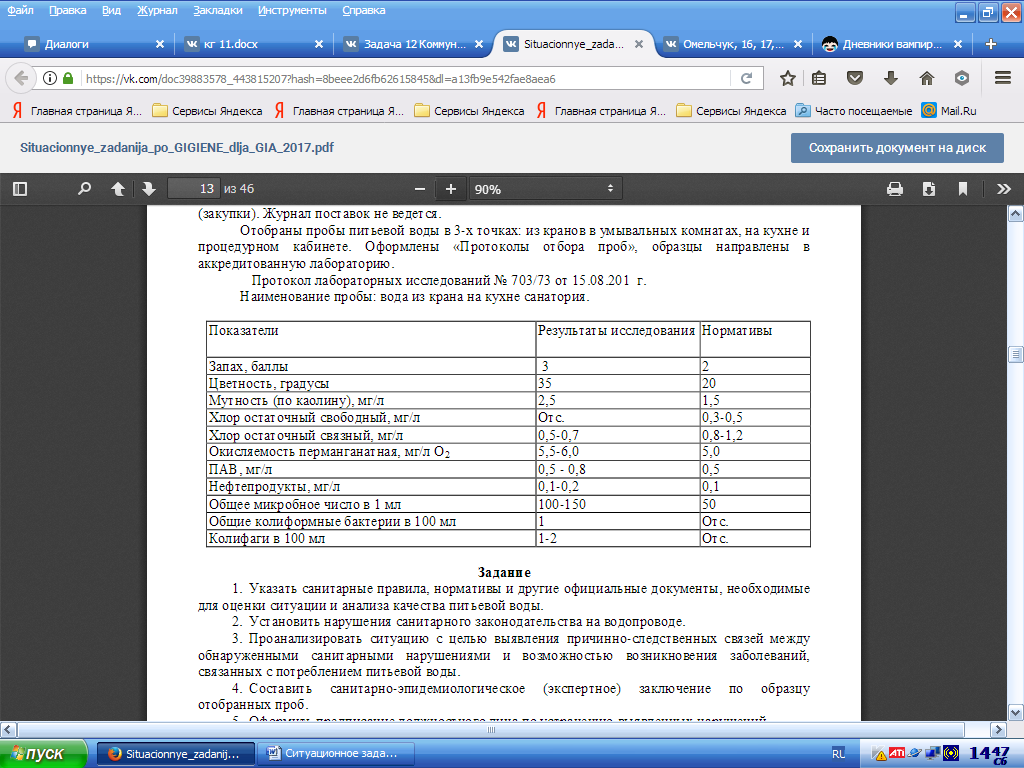1024x768 pixels.
Task: Click the browser back arrow button
Action: pos(21,78)
